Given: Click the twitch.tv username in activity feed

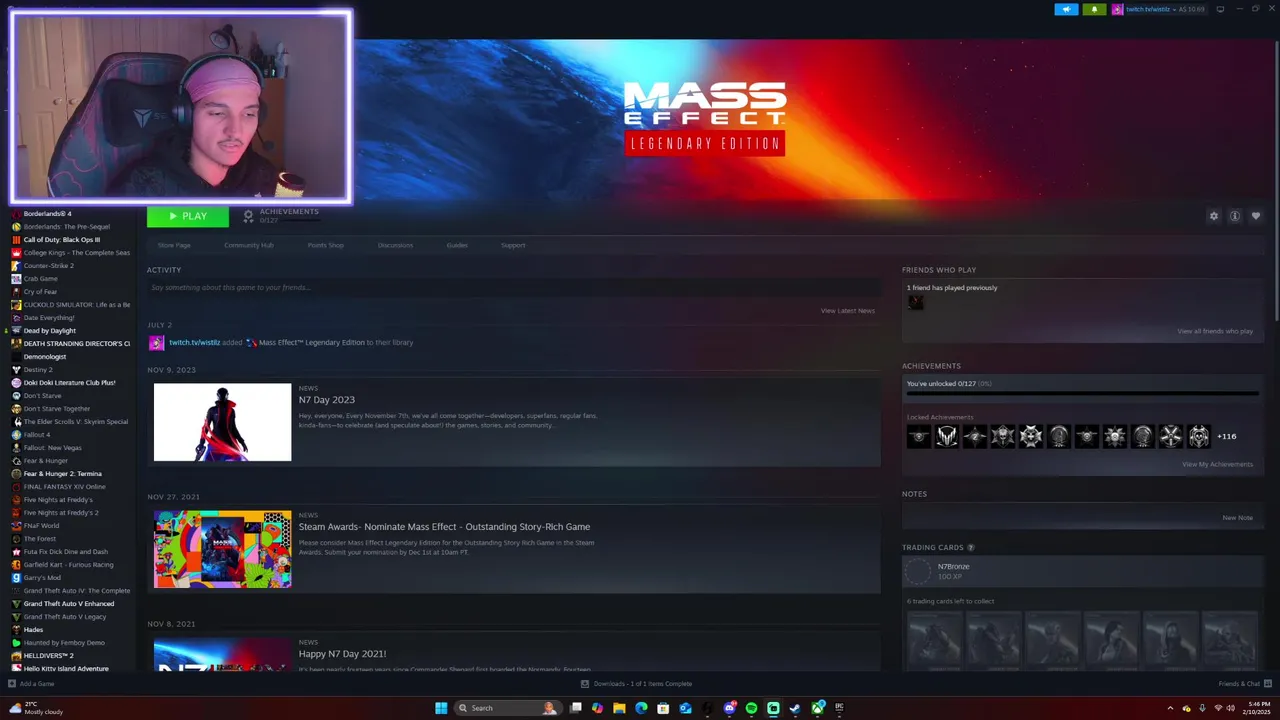Looking at the screenshot, I should tap(194, 343).
